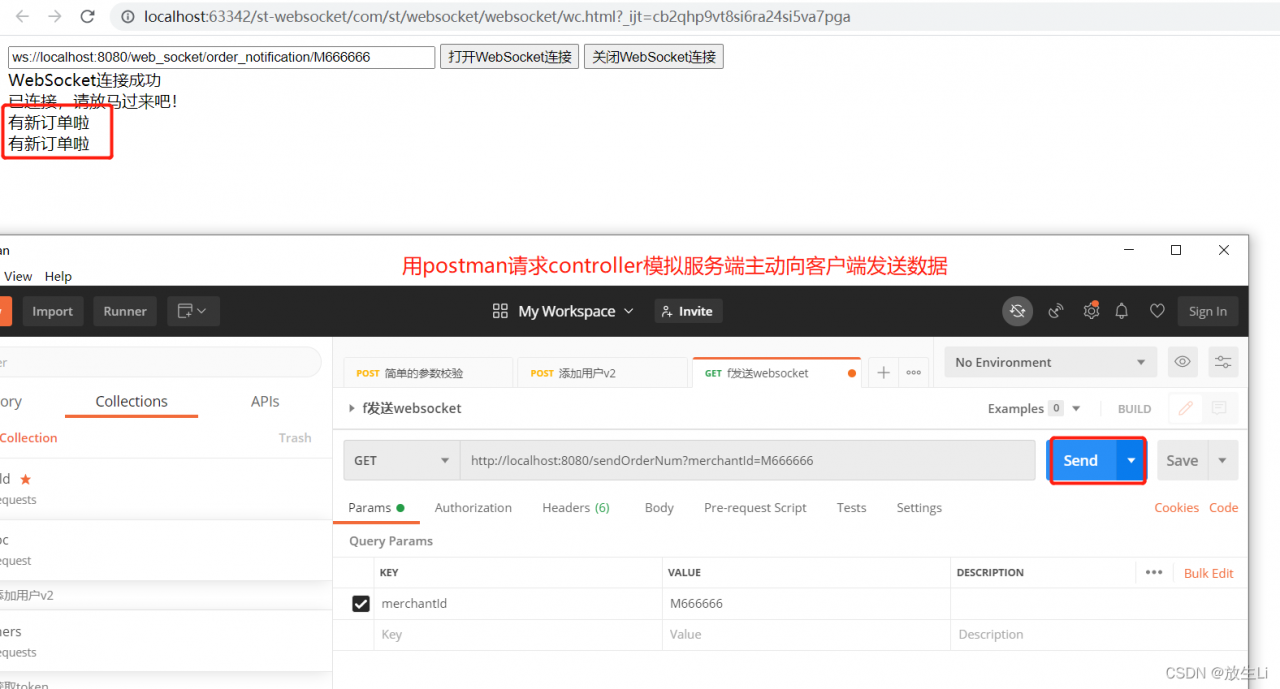Open Tests tab
Screen dimensions: 1280x689
pyautogui.click(x=851, y=507)
